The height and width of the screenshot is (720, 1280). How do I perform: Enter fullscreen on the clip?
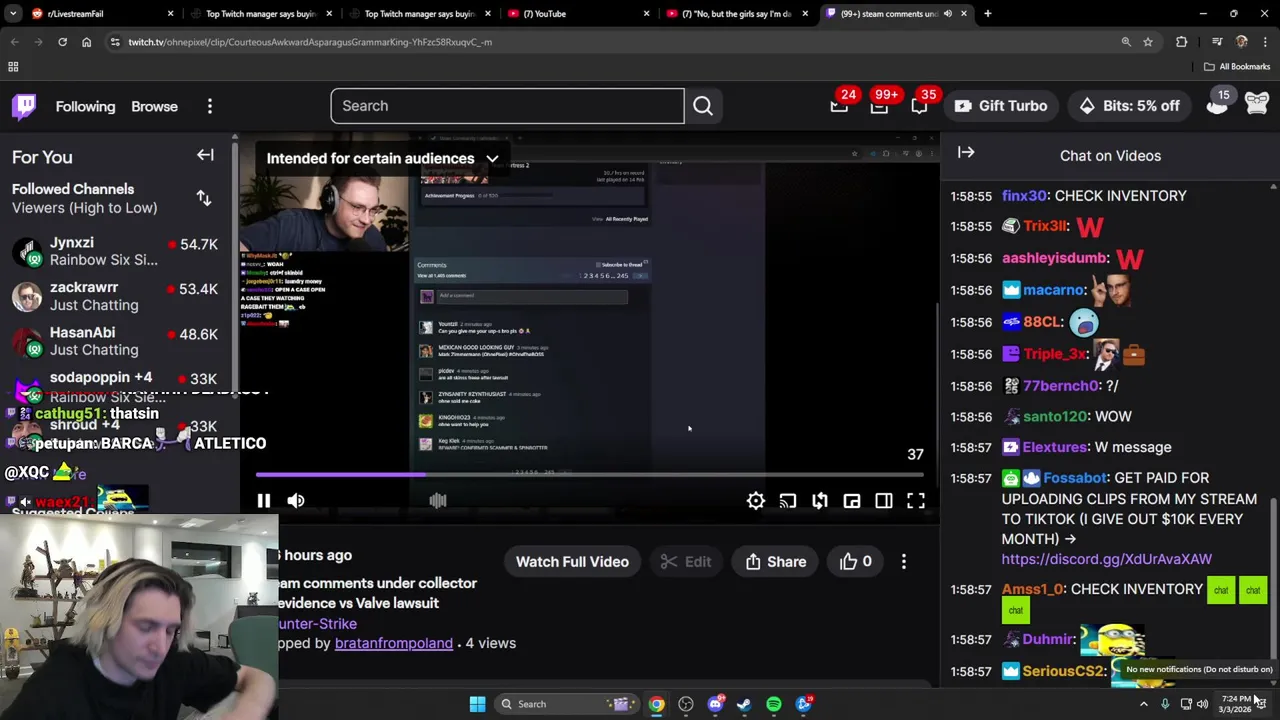pyautogui.click(x=916, y=501)
